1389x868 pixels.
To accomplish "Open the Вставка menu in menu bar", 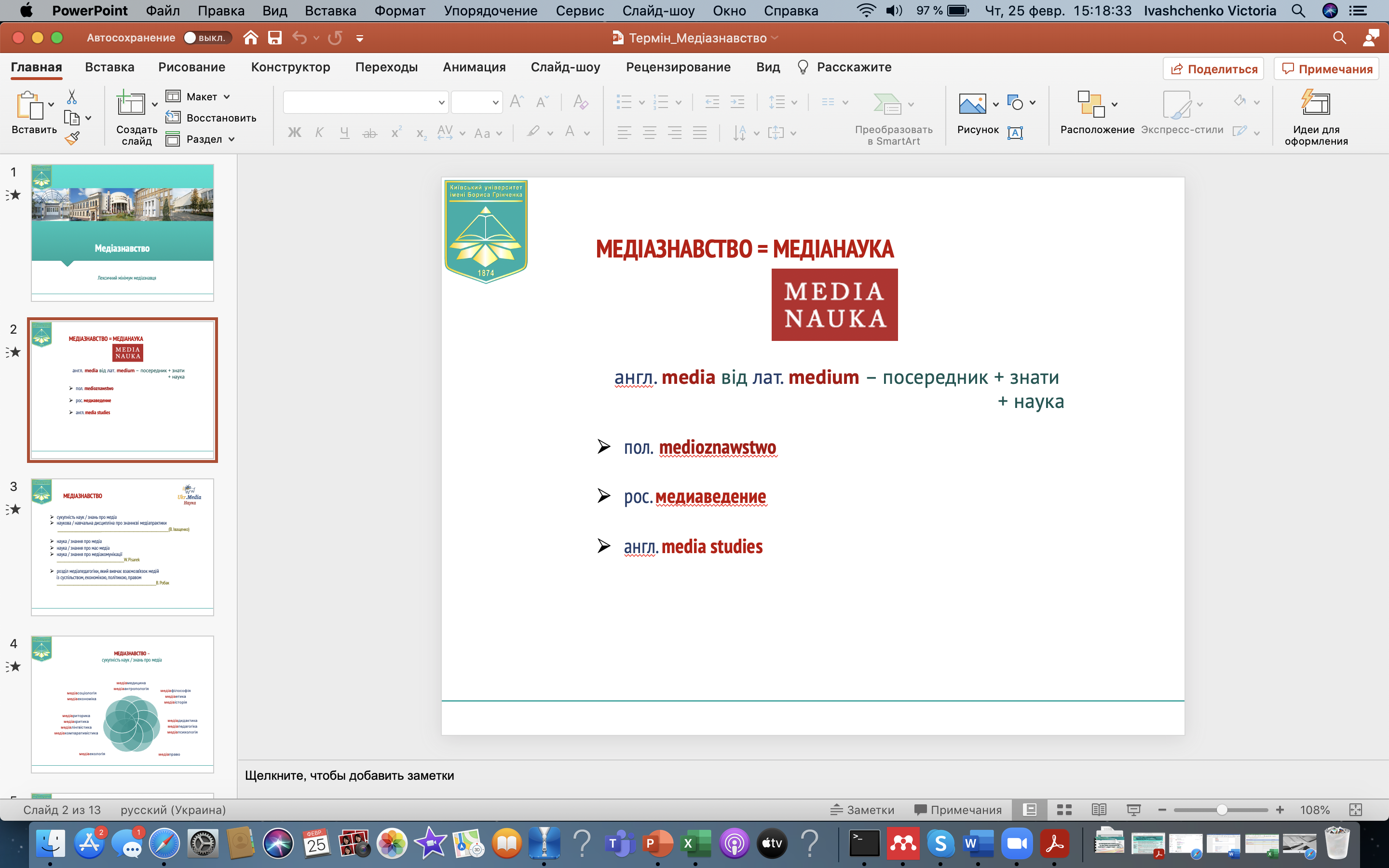I will click(x=330, y=10).
